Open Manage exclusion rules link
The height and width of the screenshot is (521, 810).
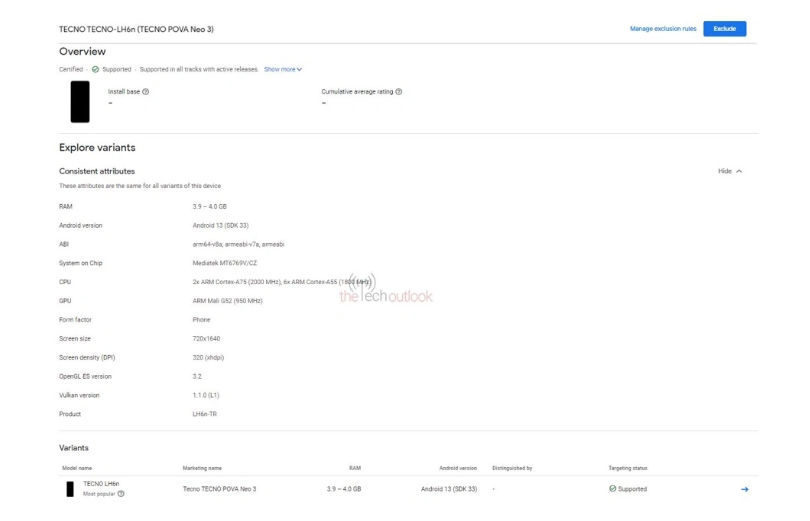coord(663,29)
